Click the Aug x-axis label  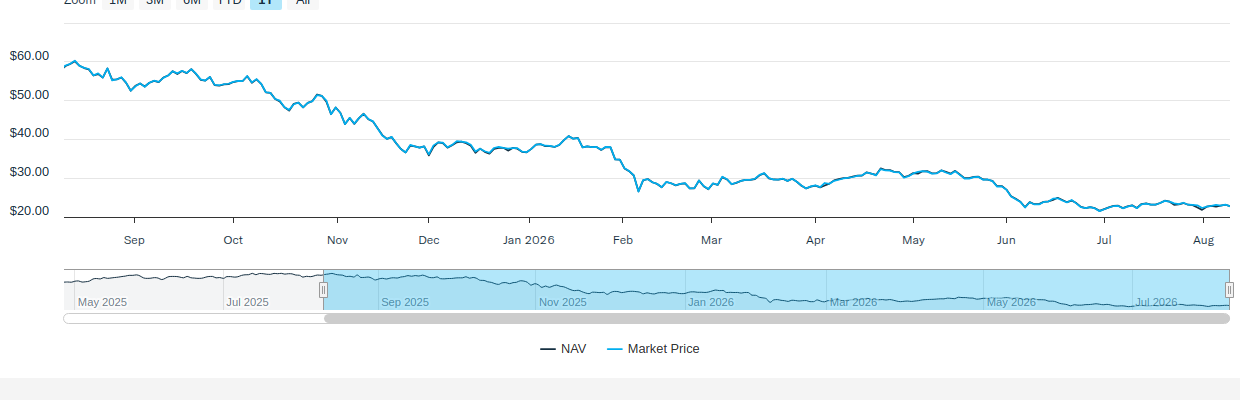[x=1203, y=240]
